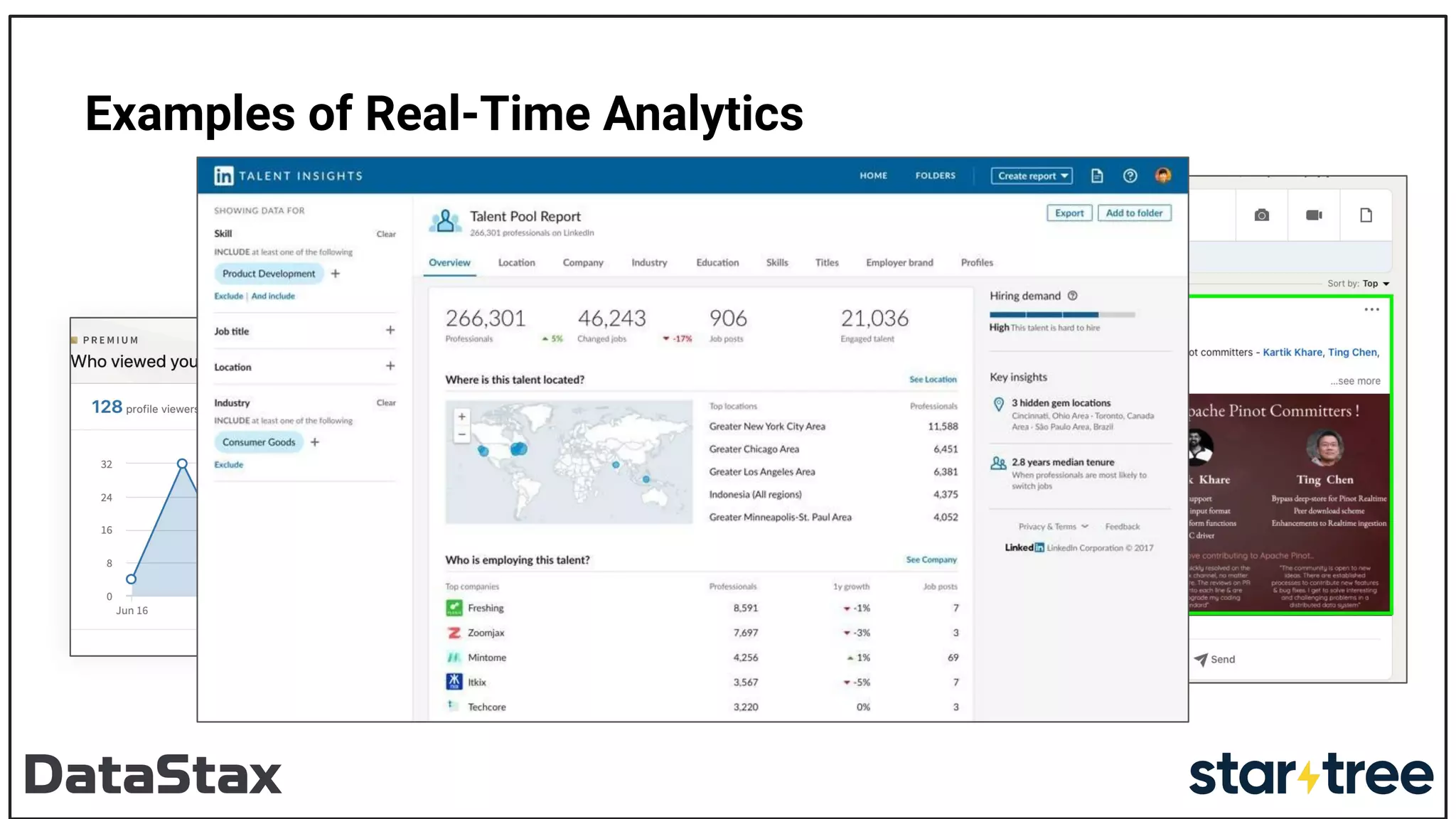Click the Greater New York City Area row

[833, 427]
